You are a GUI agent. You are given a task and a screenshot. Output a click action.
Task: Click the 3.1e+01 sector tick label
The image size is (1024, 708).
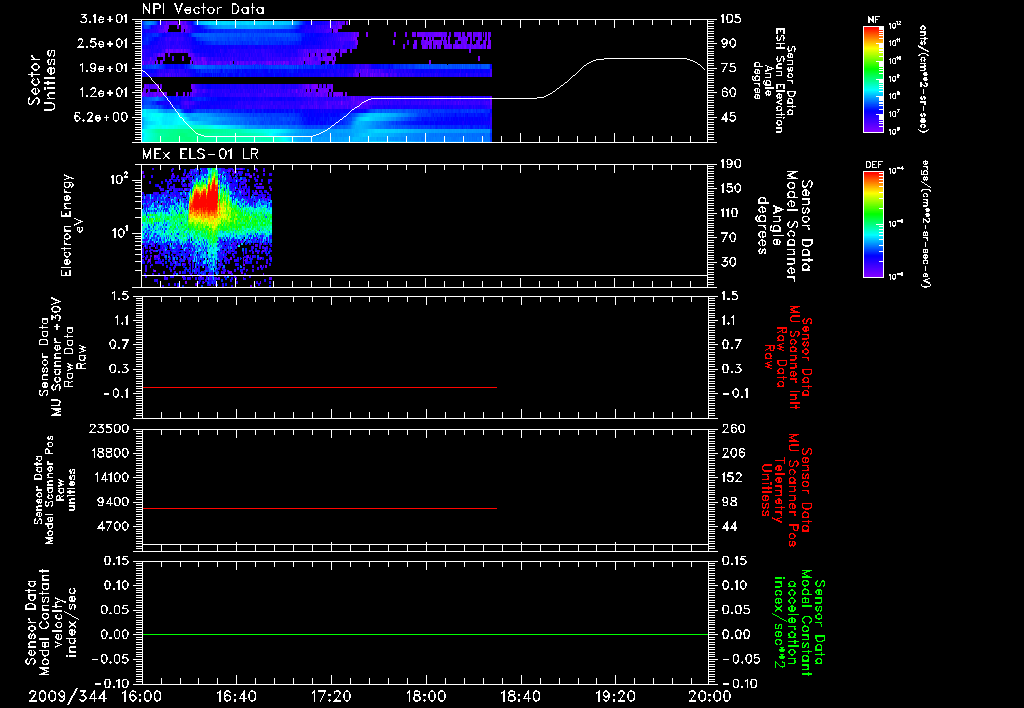tap(104, 19)
